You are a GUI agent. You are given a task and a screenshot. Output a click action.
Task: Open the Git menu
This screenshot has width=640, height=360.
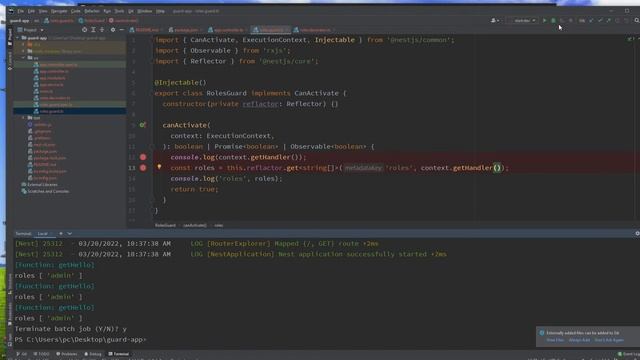pyautogui.click(x=131, y=11)
